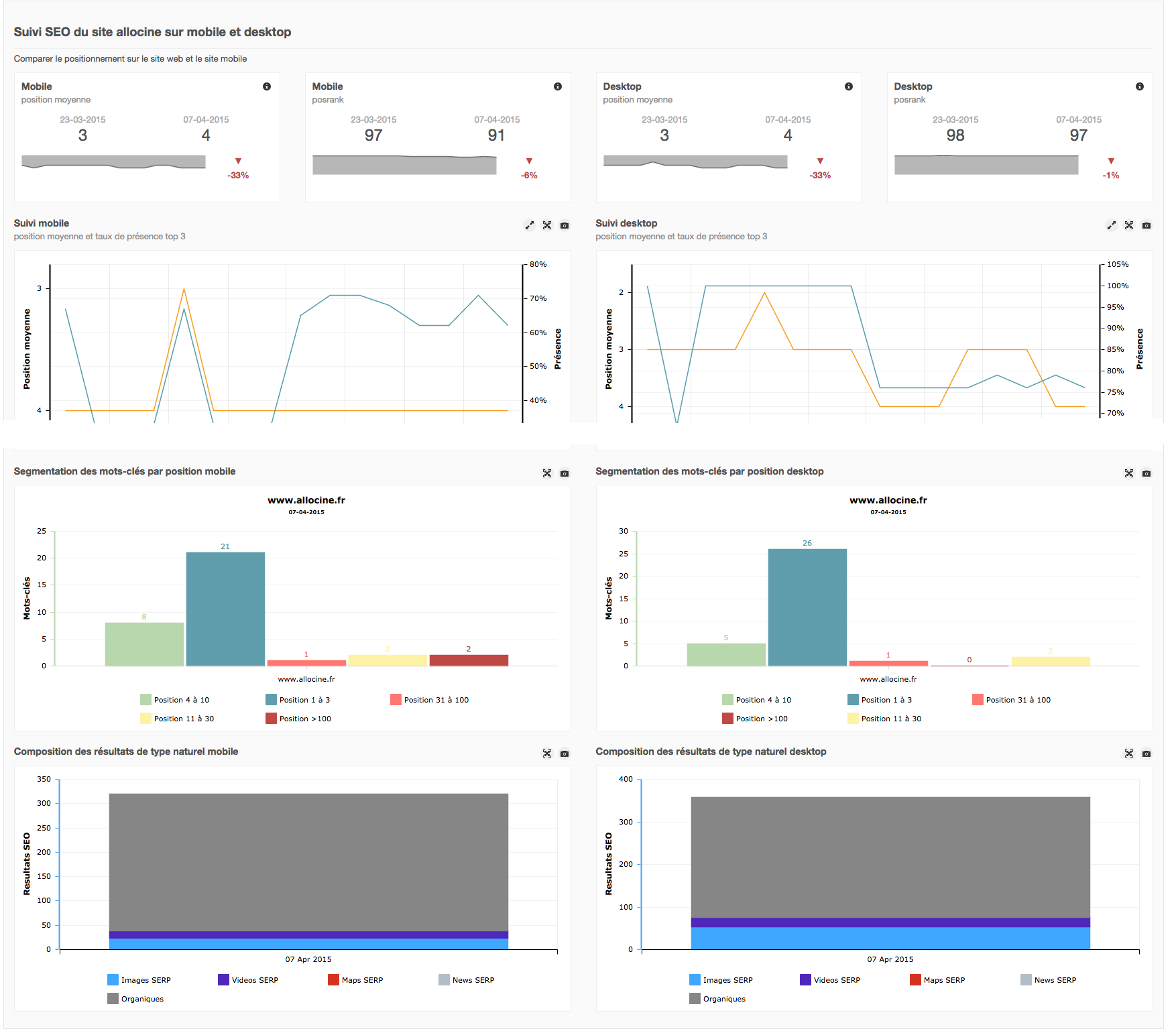
Task: Click blue Images SERP band in desktop composition chart
Action: 890,938
